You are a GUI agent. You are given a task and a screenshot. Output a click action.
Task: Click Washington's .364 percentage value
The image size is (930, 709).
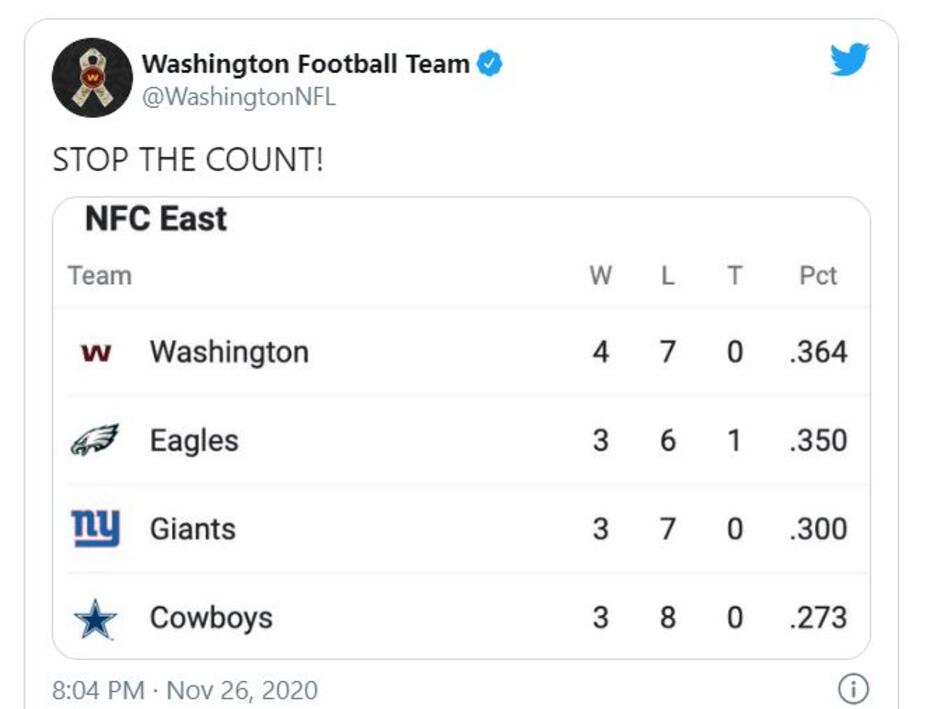pyautogui.click(x=818, y=353)
